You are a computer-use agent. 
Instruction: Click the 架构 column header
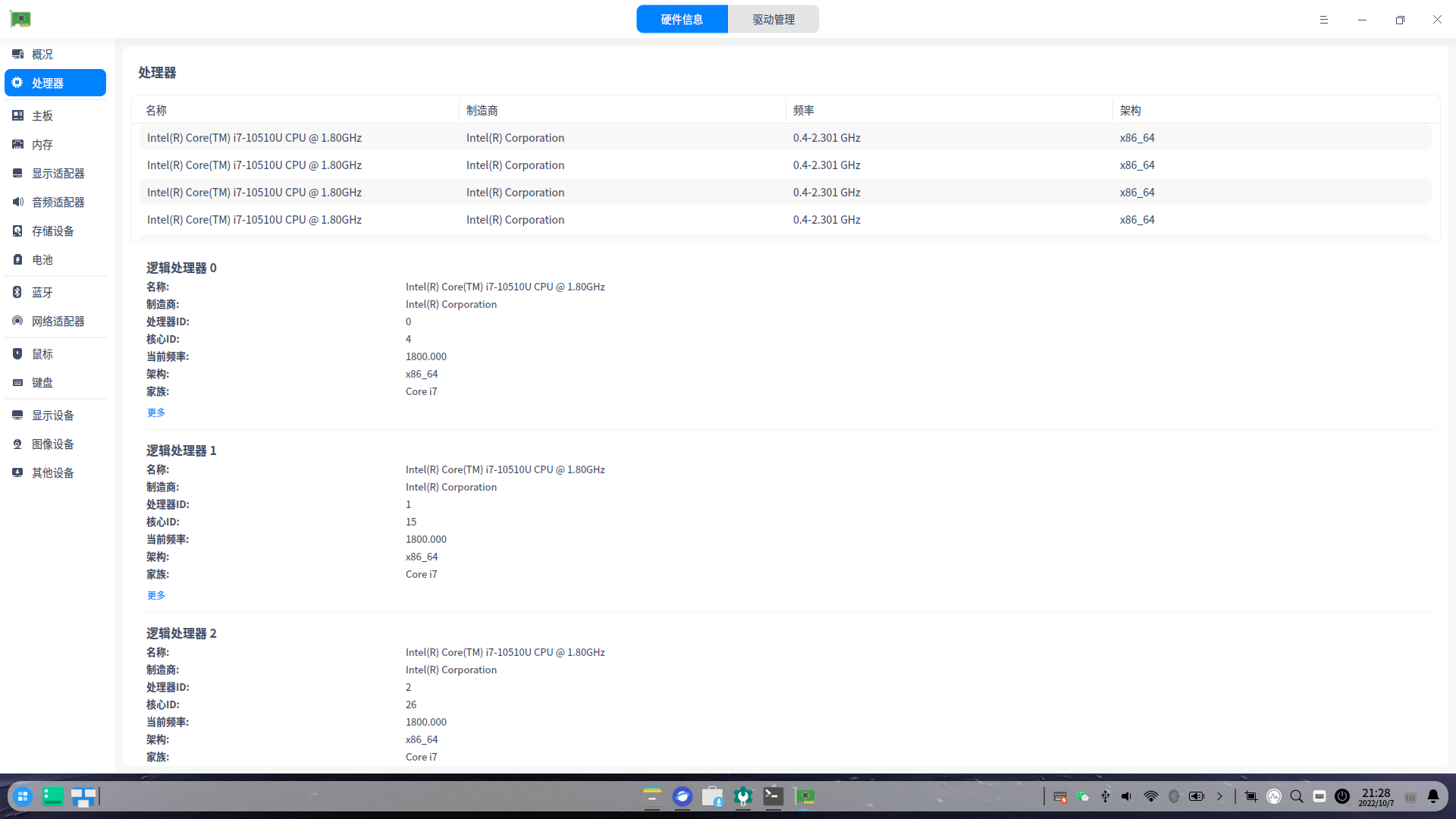click(x=1276, y=111)
